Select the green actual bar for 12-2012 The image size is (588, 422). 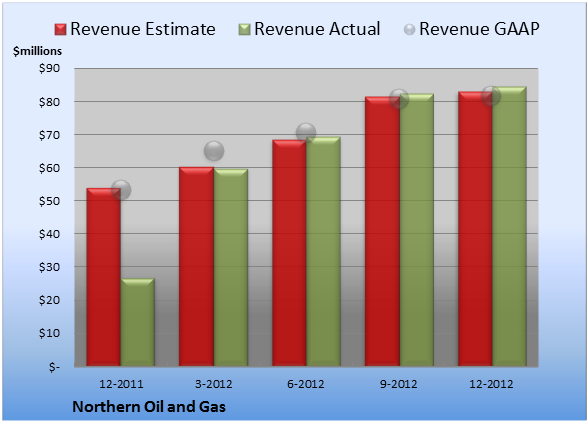pos(509,226)
